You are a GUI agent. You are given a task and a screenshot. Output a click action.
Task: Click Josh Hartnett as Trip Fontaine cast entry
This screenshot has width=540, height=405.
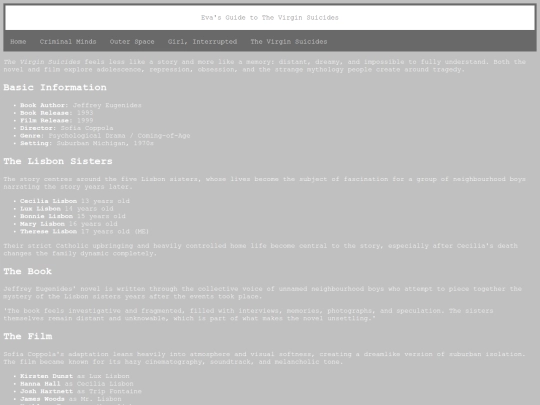tap(81, 391)
